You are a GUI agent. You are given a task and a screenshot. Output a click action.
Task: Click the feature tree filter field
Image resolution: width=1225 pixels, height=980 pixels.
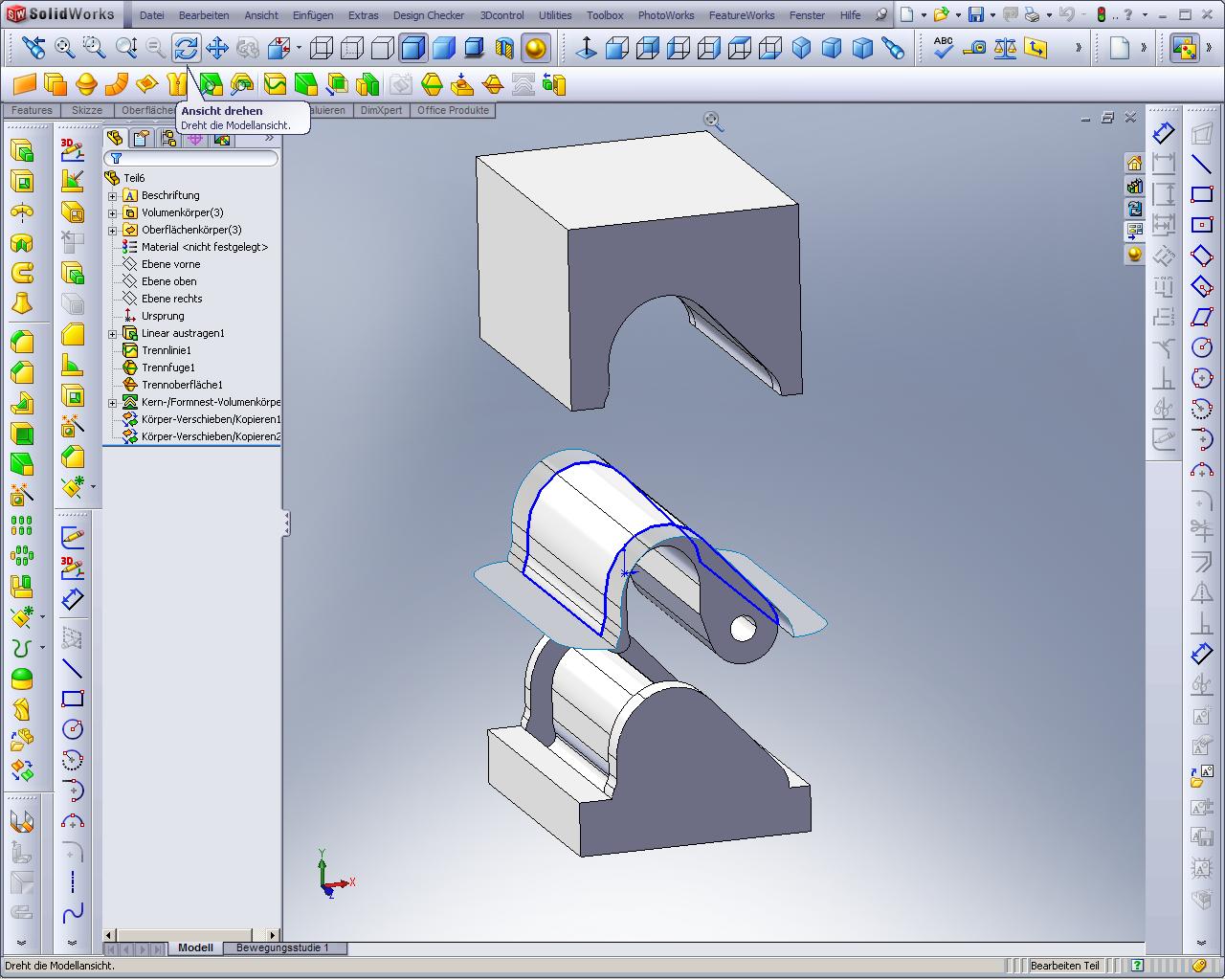click(196, 158)
